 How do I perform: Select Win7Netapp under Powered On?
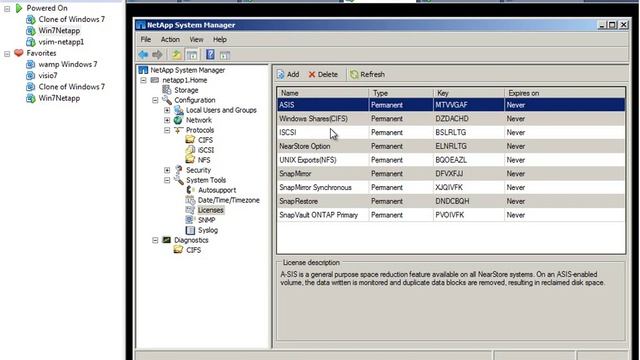pos(59,31)
